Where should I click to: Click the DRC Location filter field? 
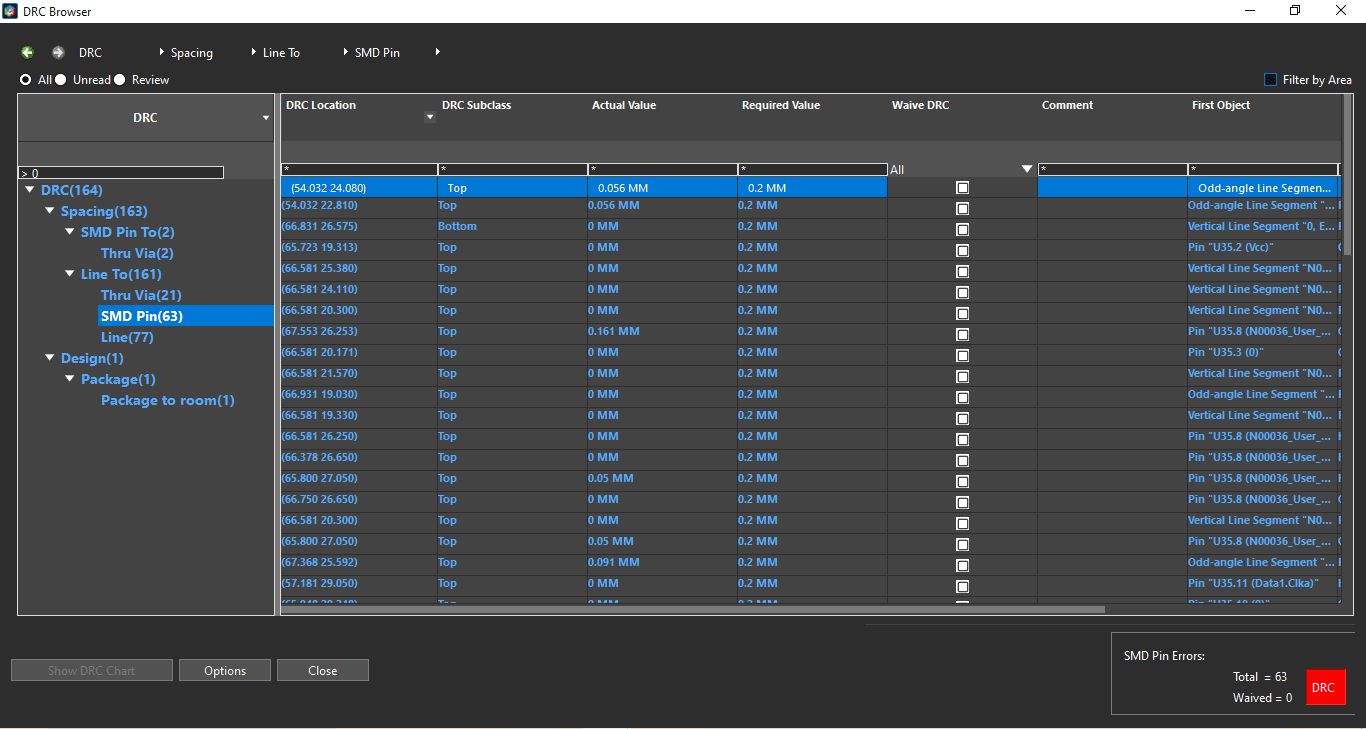click(359, 169)
